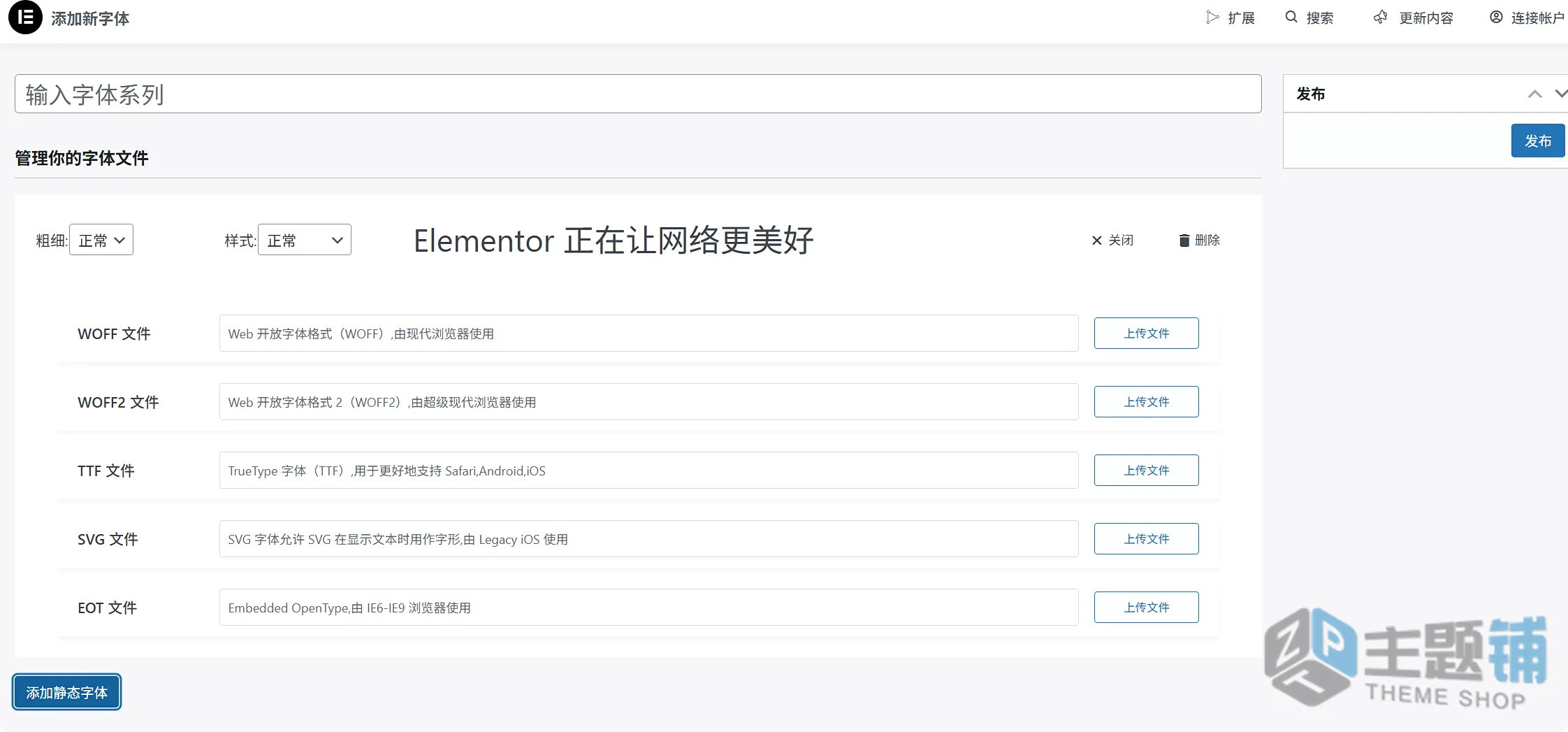Click 删除 to delete font variation

pyautogui.click(x=1199, y=241)
